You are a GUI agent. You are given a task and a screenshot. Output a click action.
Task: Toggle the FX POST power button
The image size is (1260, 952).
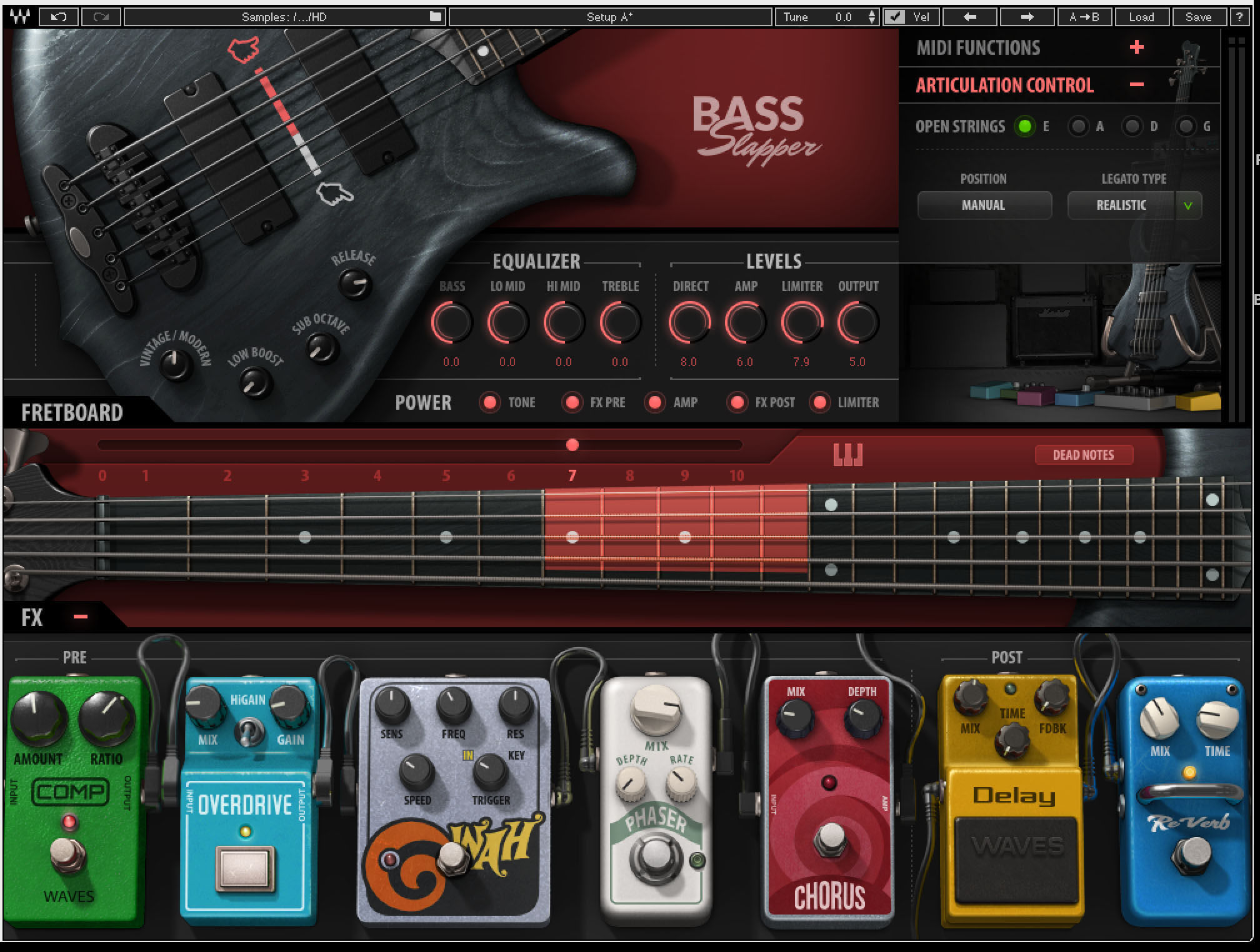click(737, 403)
